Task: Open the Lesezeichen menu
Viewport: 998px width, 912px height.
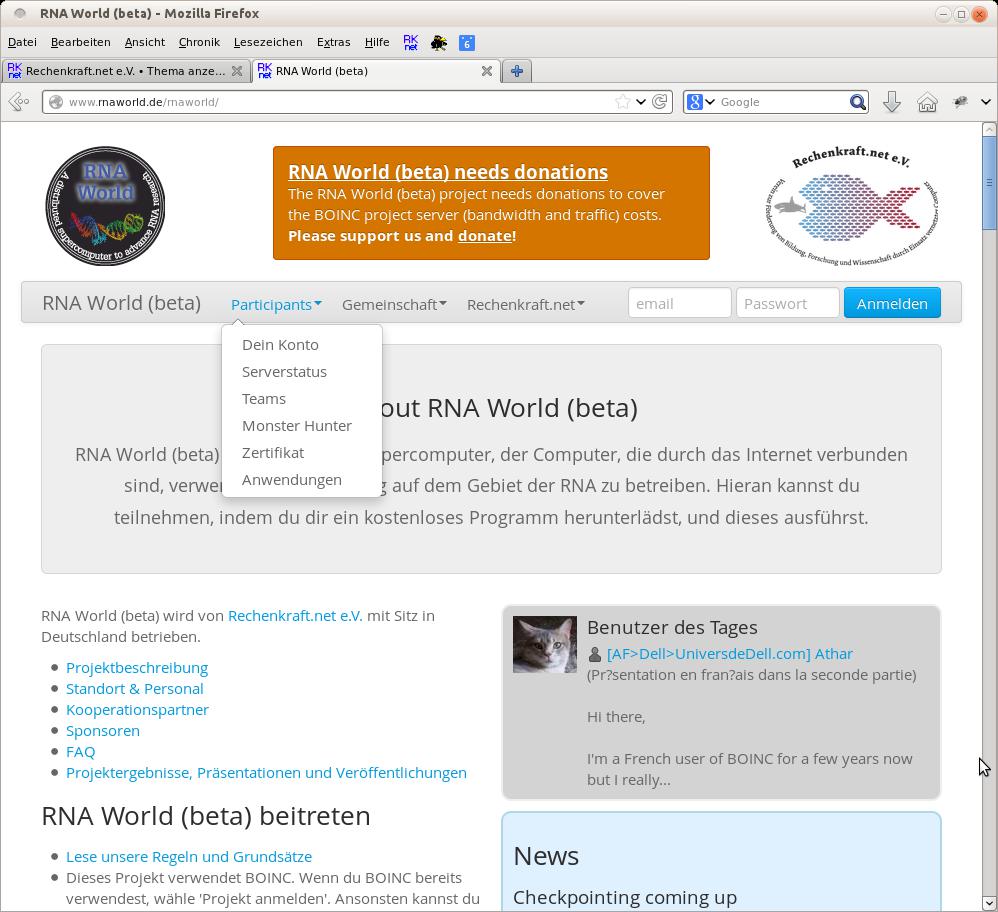Action: click(268, 42)
